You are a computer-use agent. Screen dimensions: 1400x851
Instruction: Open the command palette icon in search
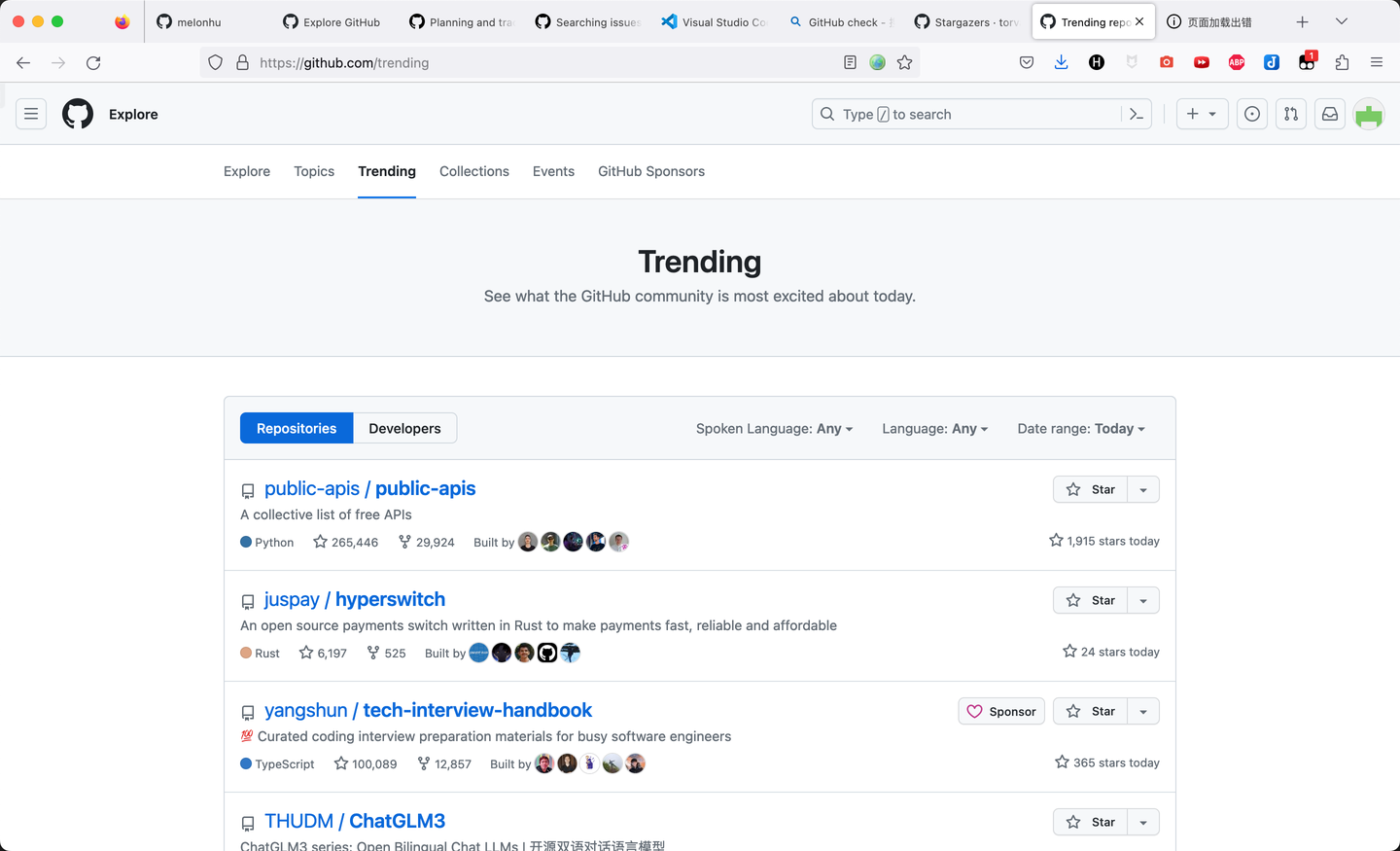tap(1137, 114)
